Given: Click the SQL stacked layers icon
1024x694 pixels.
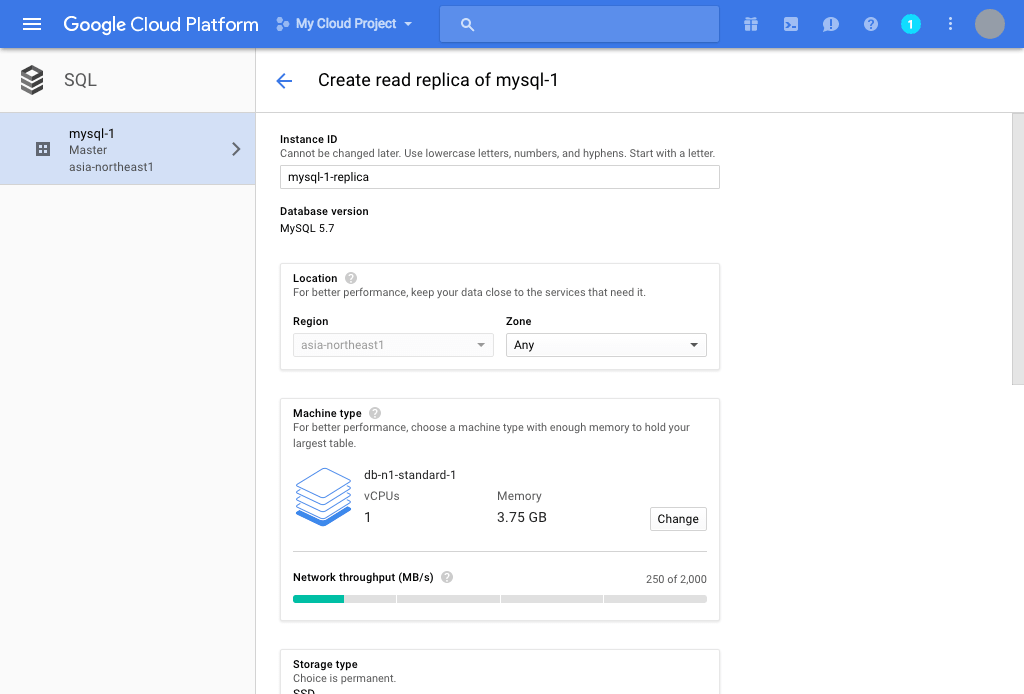Looking at the screenshot, I should [x=32, y=80].
